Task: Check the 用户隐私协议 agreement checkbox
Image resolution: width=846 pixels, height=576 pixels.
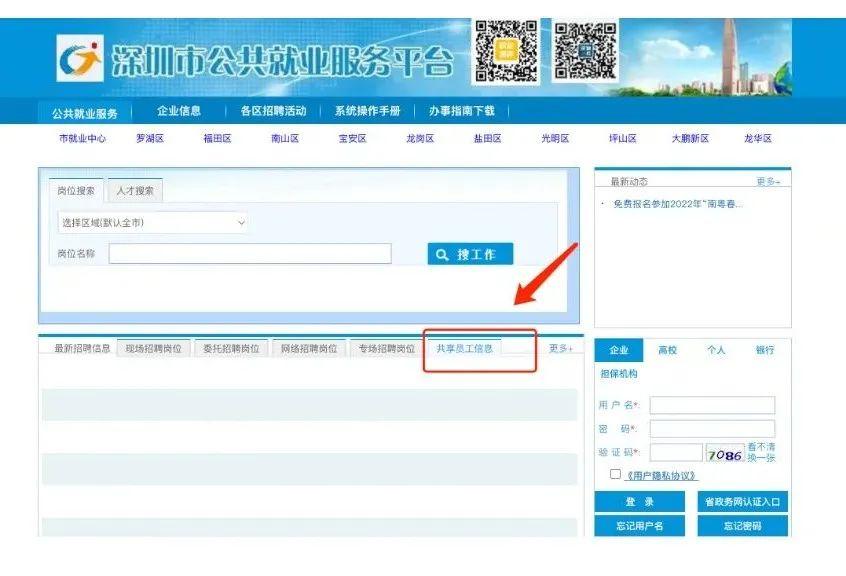Action: pos(615,474)
